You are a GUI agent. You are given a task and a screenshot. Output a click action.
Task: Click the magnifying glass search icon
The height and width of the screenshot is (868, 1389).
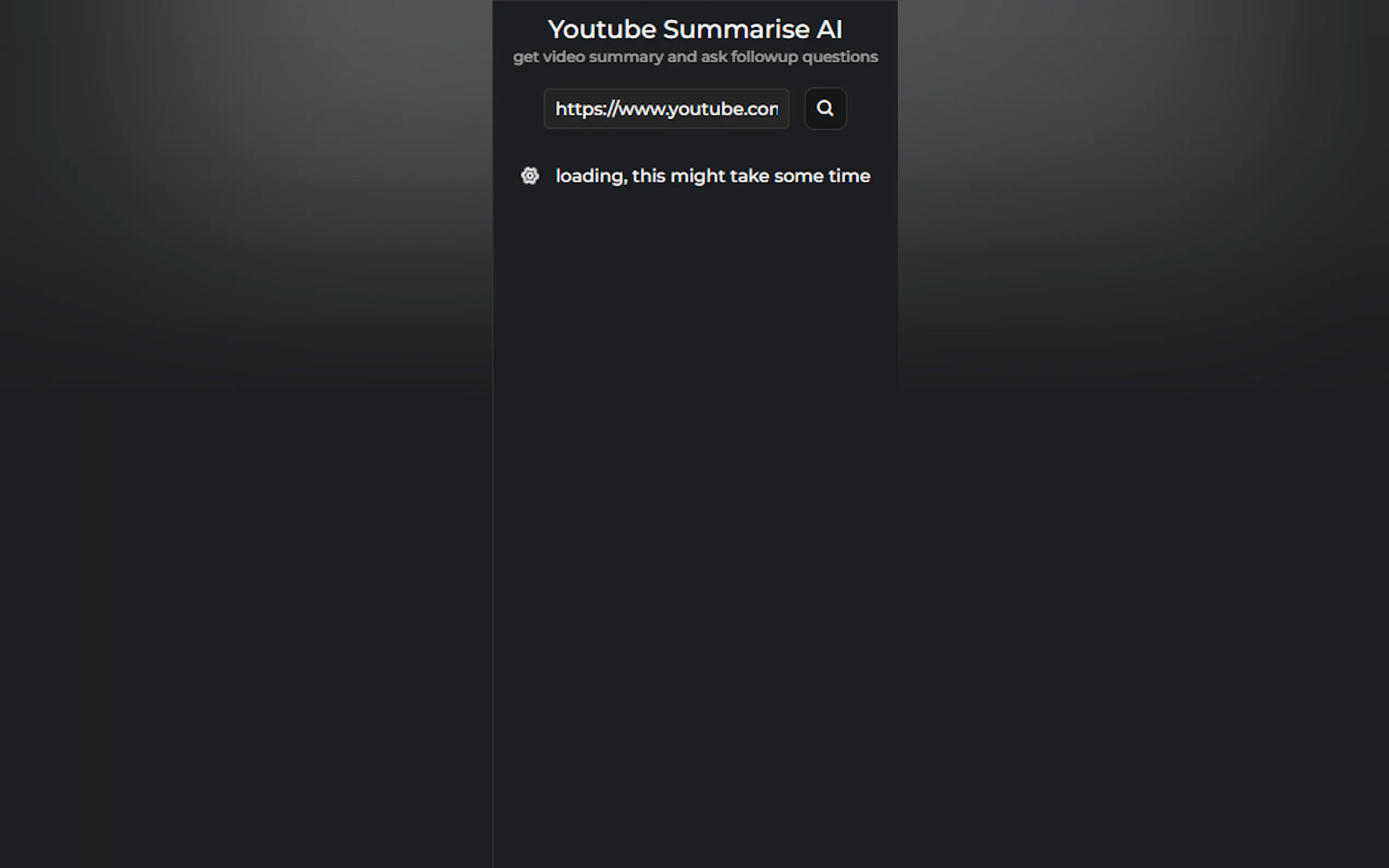coord(825,108)
